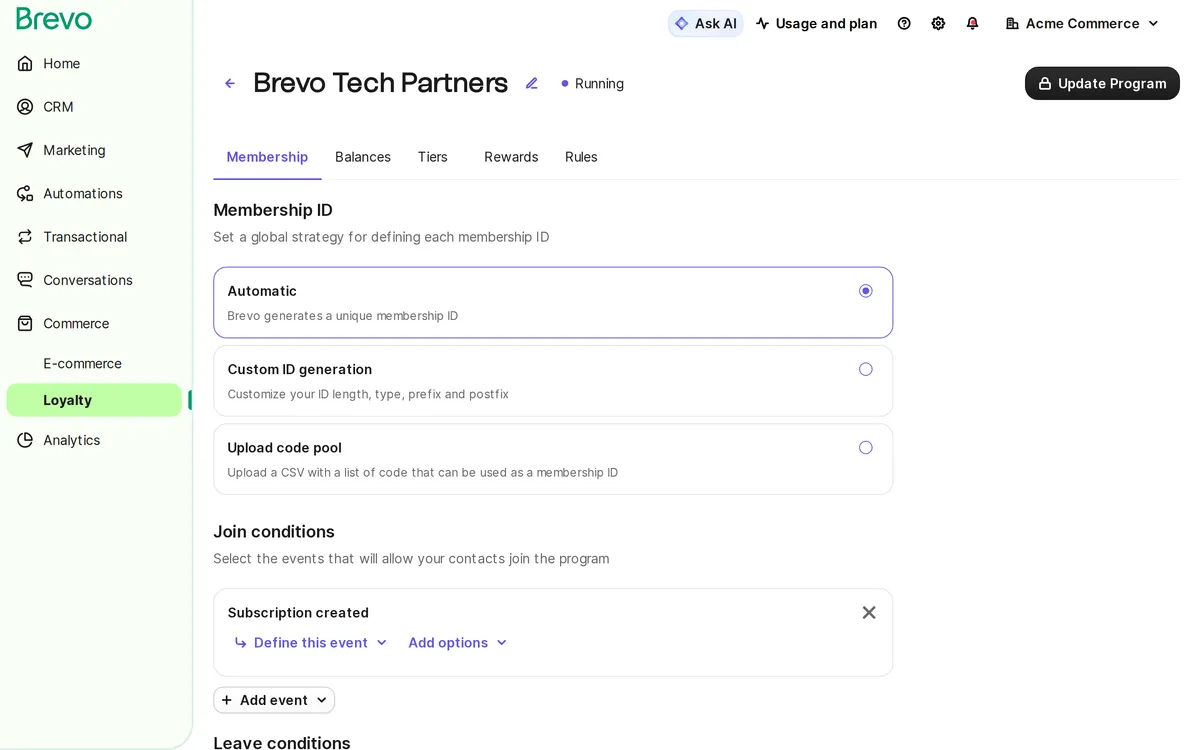Expand the Add options chevron
This screenshot has height=750, width=1200.
click(502, 643)
